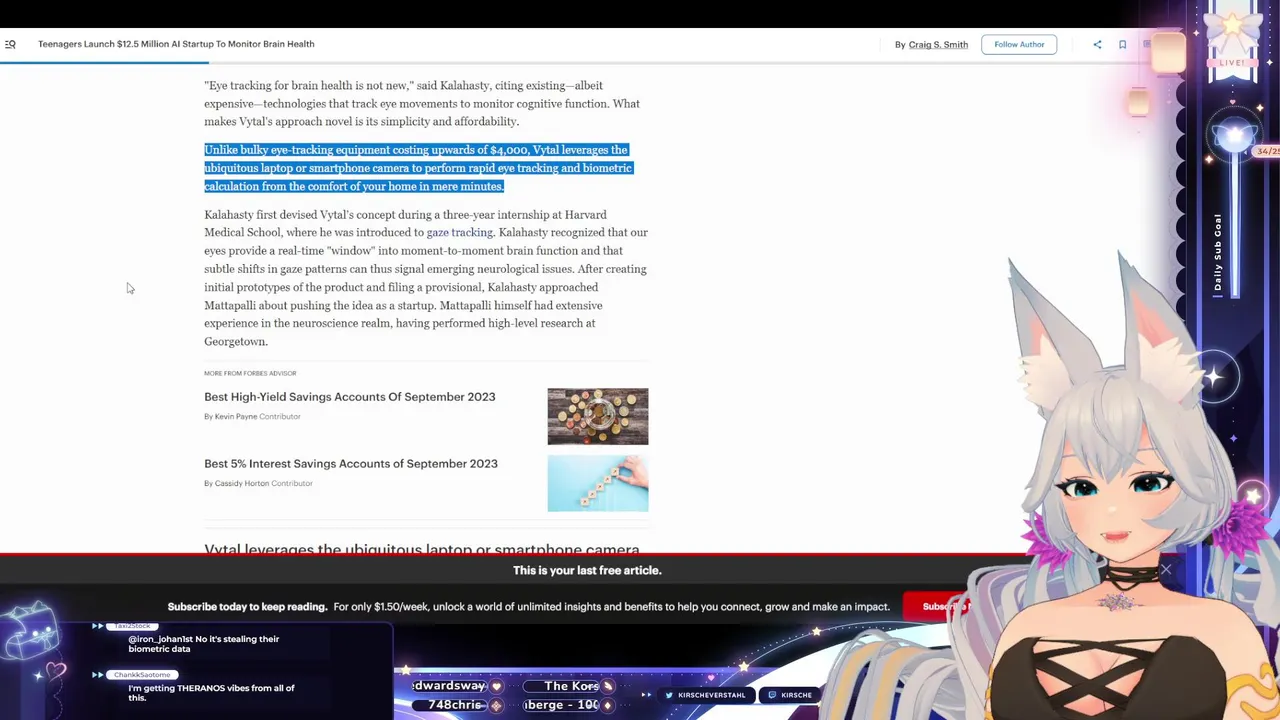Click the highlighted paragraph about eye-tracking equipment
The height and width of the screenshot is (720, 1280).
tap(419, 168)
